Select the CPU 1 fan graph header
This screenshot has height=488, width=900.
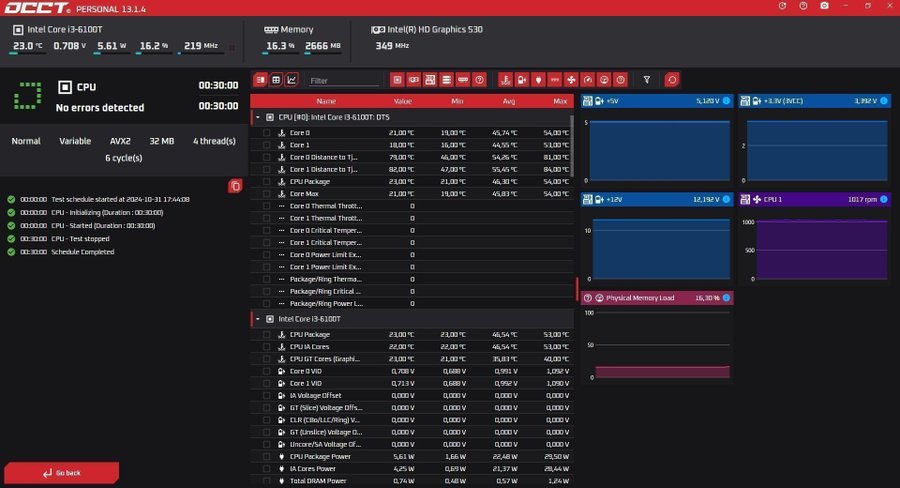click(x=814, y=199)
